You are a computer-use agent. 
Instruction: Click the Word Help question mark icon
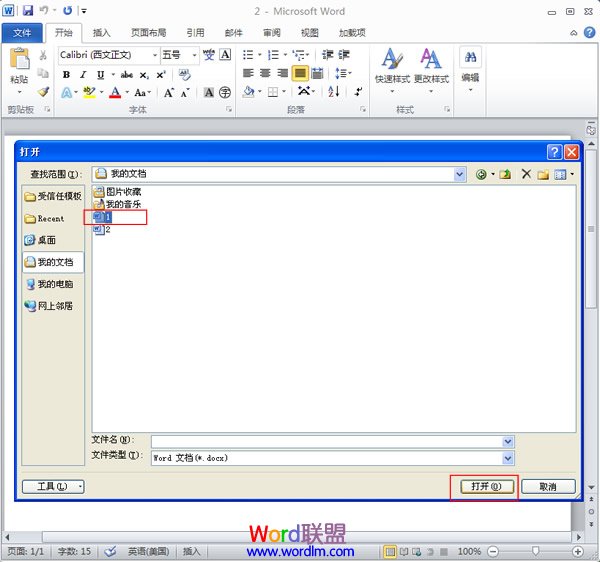click(589, 33)
